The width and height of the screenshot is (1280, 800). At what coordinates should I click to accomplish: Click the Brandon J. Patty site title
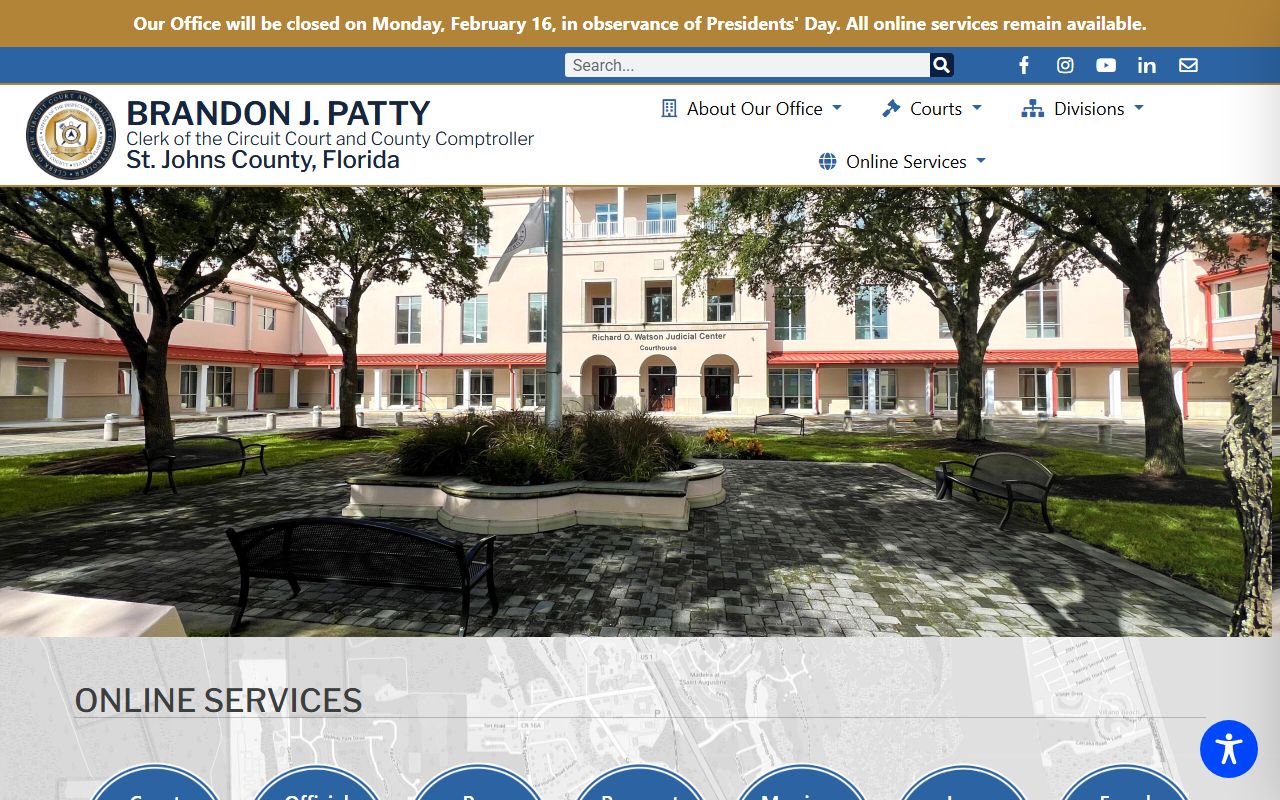point(278,113)
